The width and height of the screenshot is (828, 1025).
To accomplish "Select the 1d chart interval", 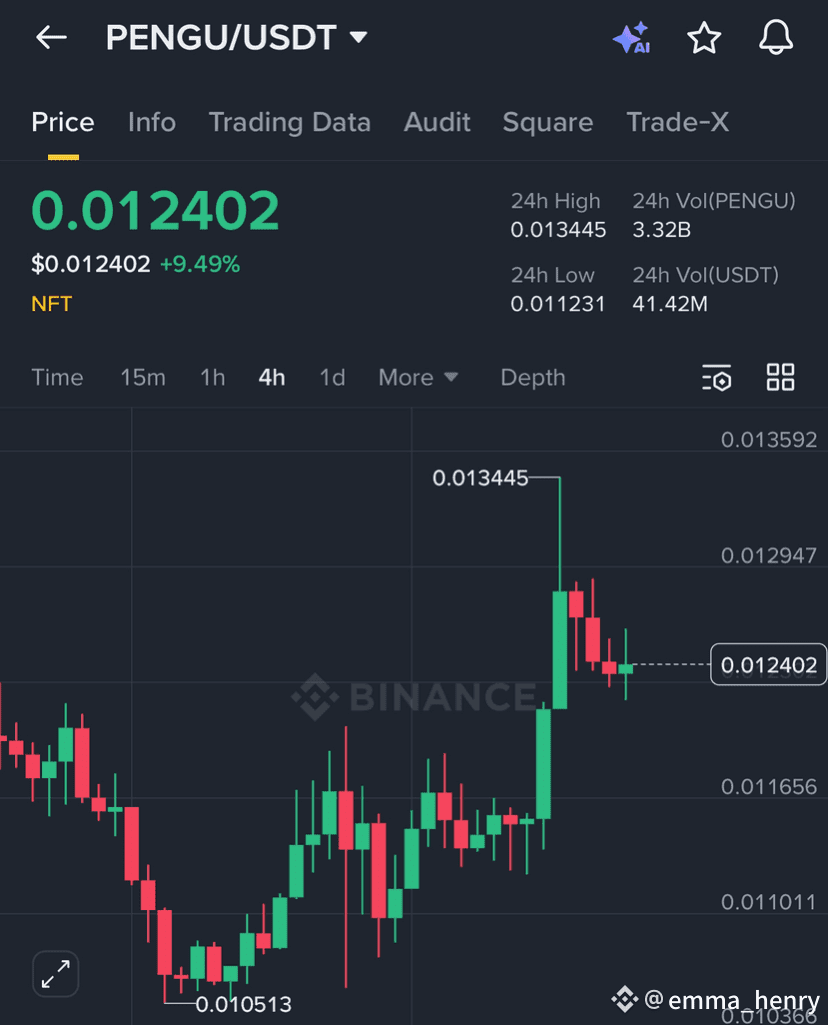I will tap(332, 377).
